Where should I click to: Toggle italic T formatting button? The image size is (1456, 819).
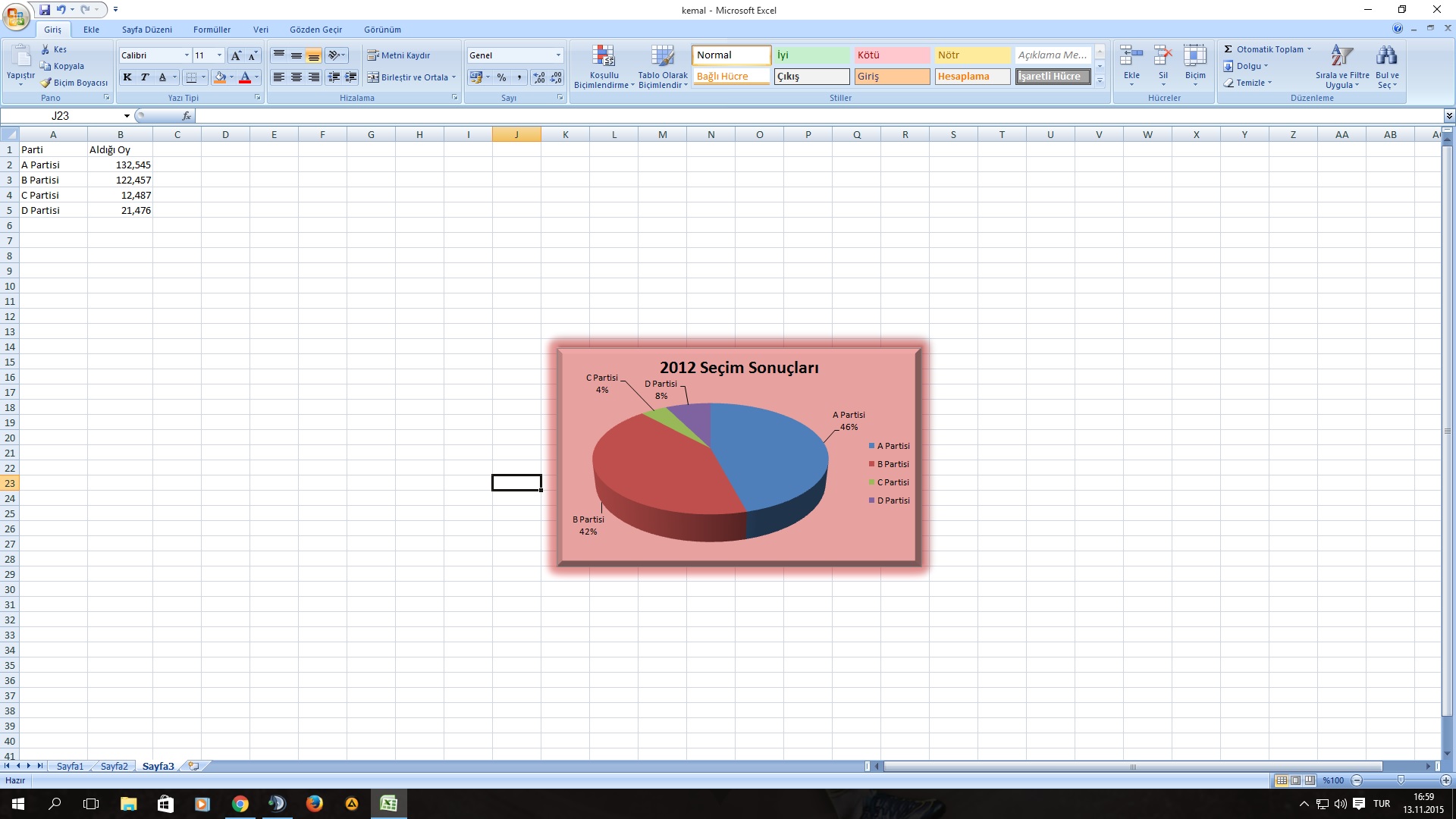[x=145, y=77]
